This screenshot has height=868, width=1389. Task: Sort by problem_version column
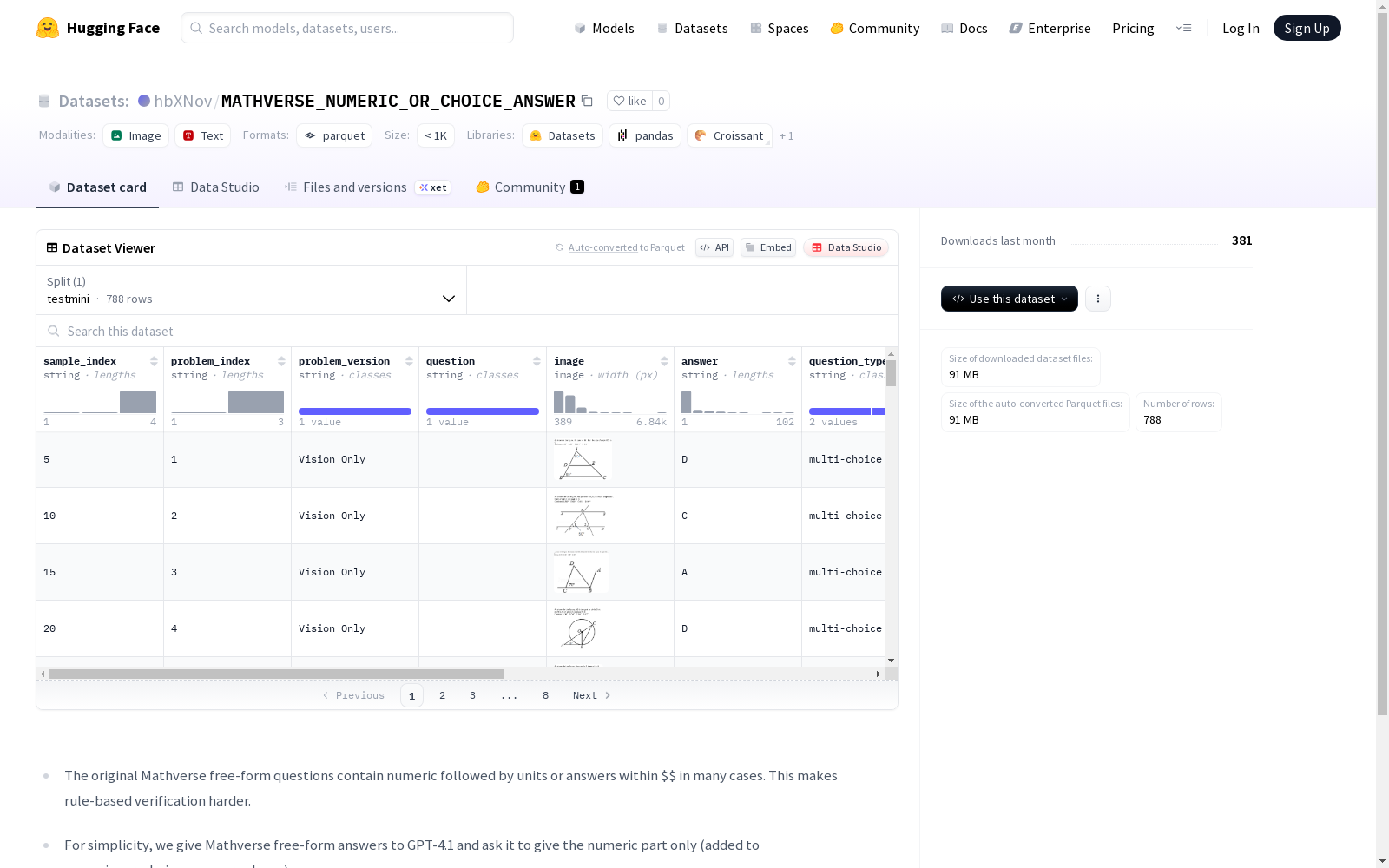[x=409, y=361]
